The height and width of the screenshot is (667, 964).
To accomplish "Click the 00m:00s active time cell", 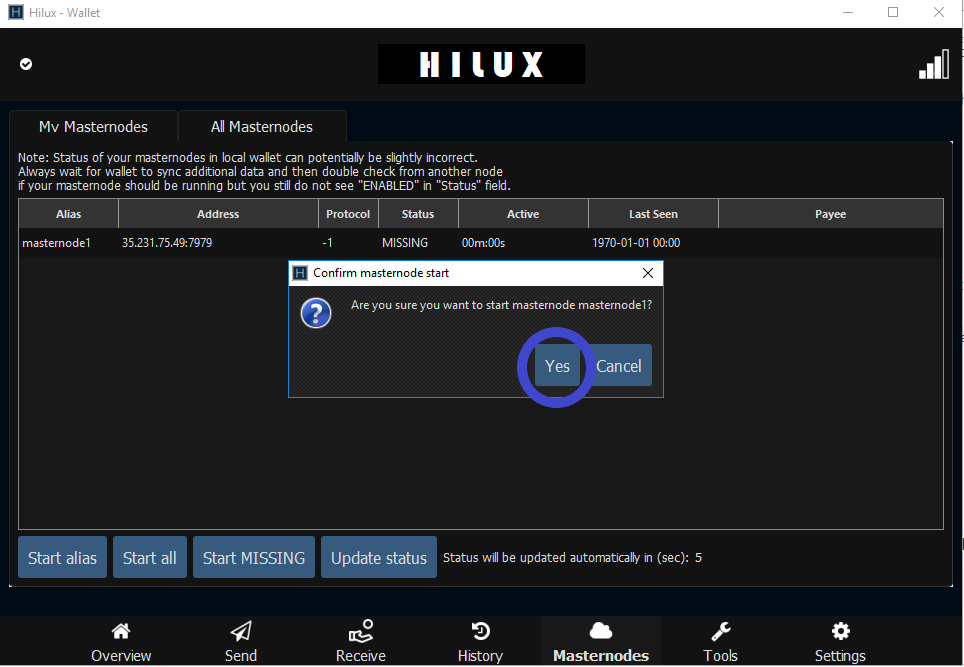I will point(523,243).
